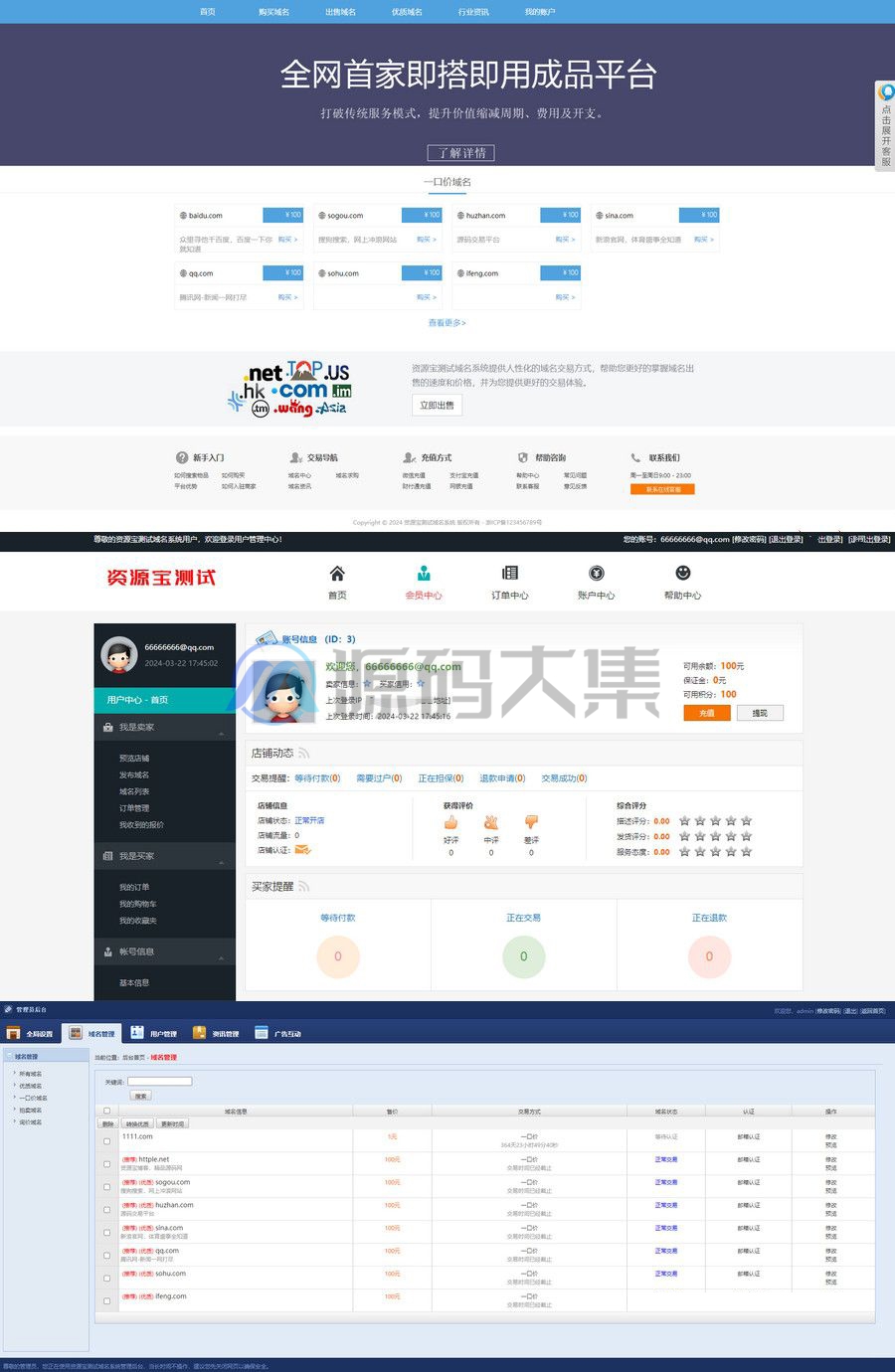The height and width of the screenshot is (1372, 895).
Task: Select 优质域名 in the top navigation bar
Action: (x=407, y=12)
